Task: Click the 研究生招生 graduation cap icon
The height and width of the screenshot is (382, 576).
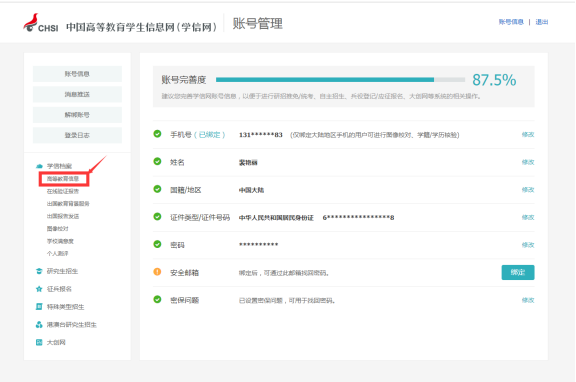Action: click(39, 271)
